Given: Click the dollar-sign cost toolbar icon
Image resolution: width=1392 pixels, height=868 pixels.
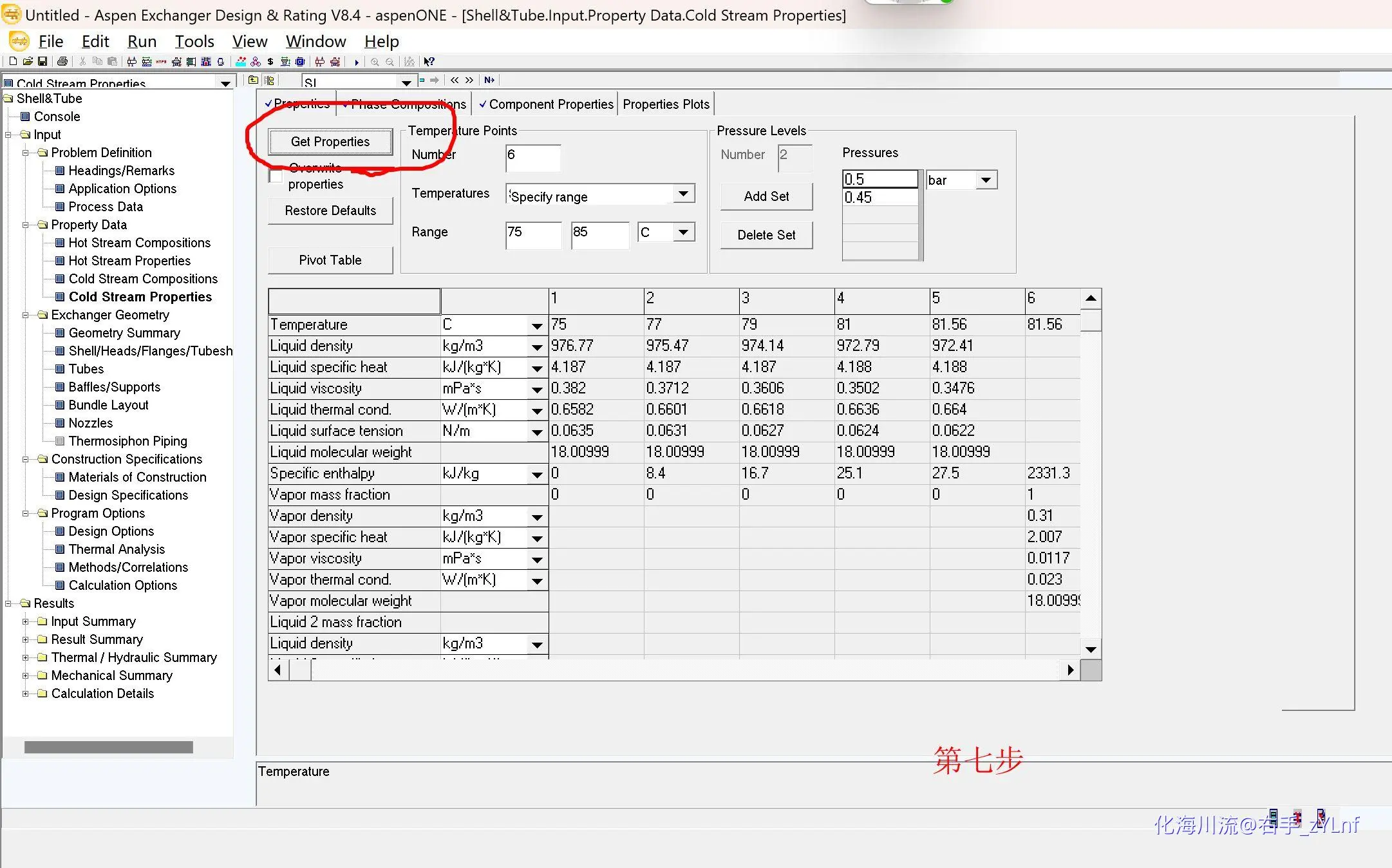Looking at the screenshot, I should point(270,61).
